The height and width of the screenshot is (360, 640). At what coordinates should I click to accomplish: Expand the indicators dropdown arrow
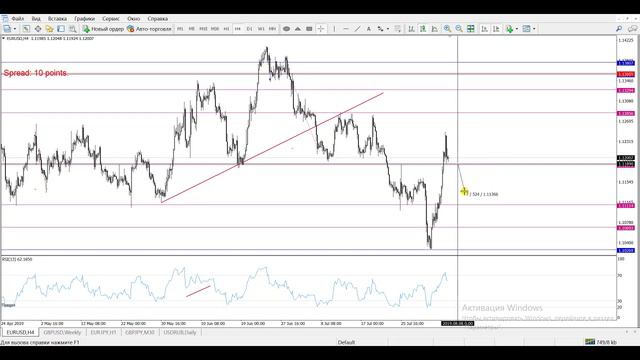[x=517, y=29]
